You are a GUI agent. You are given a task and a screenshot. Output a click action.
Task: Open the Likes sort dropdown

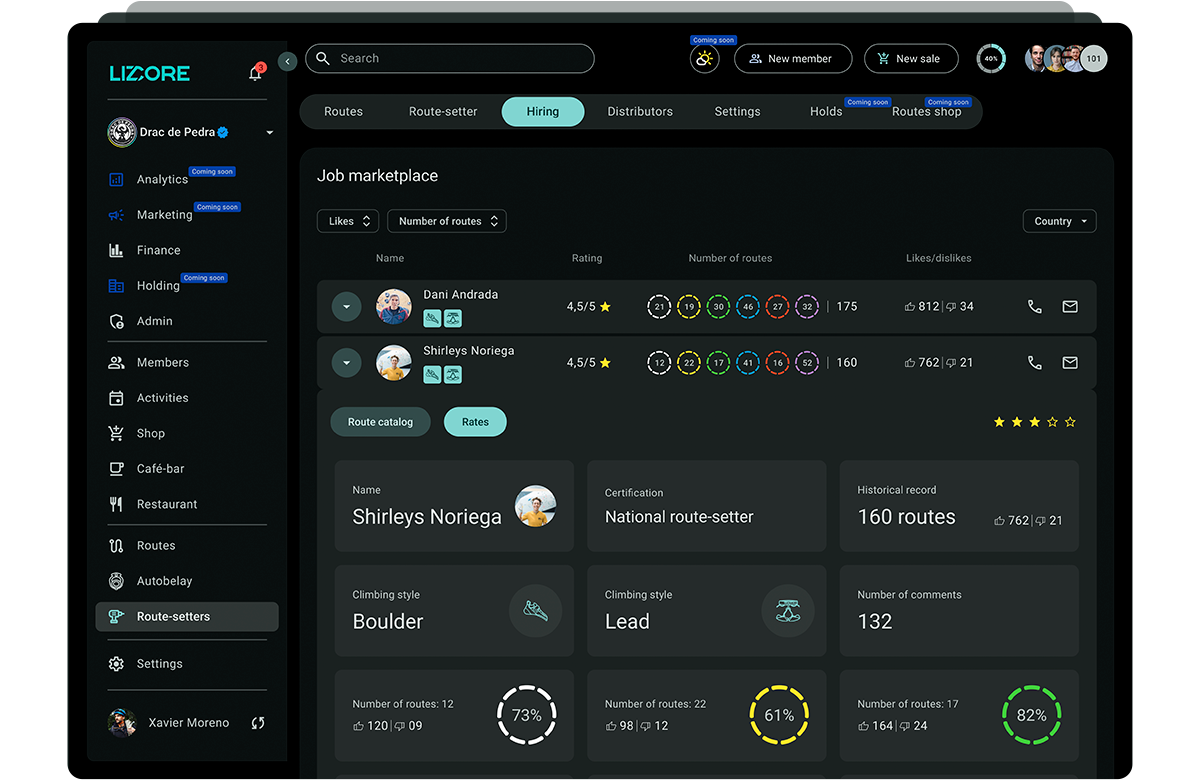(347, 221)
